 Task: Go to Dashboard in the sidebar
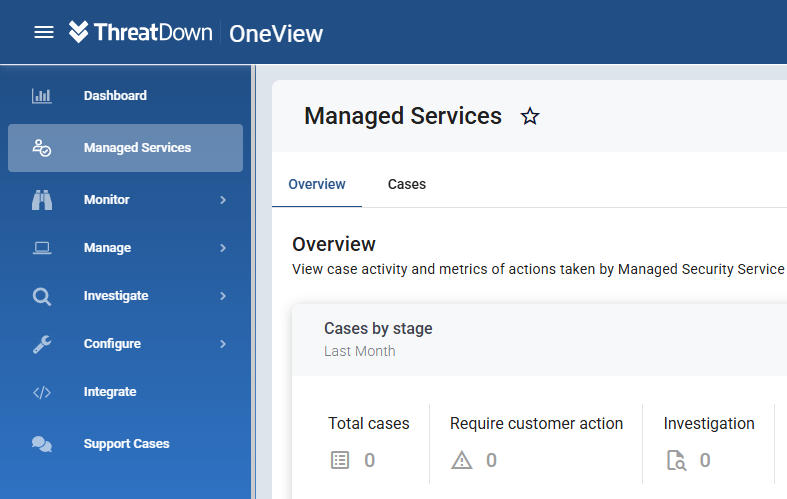click(125, 95)
